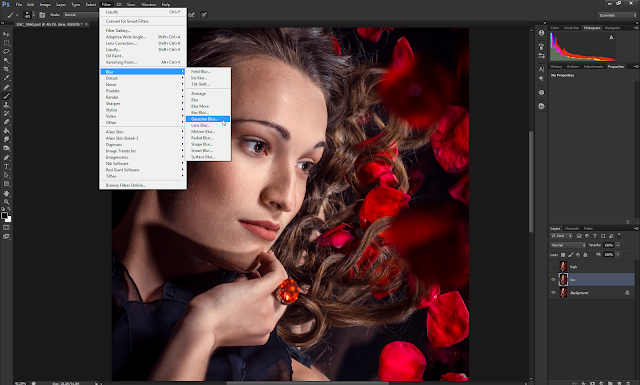Image resolution: width=640 pixels, height=385 pixels.
Task: Toggle pressure for size in options bar
Action: pos(204,15)
